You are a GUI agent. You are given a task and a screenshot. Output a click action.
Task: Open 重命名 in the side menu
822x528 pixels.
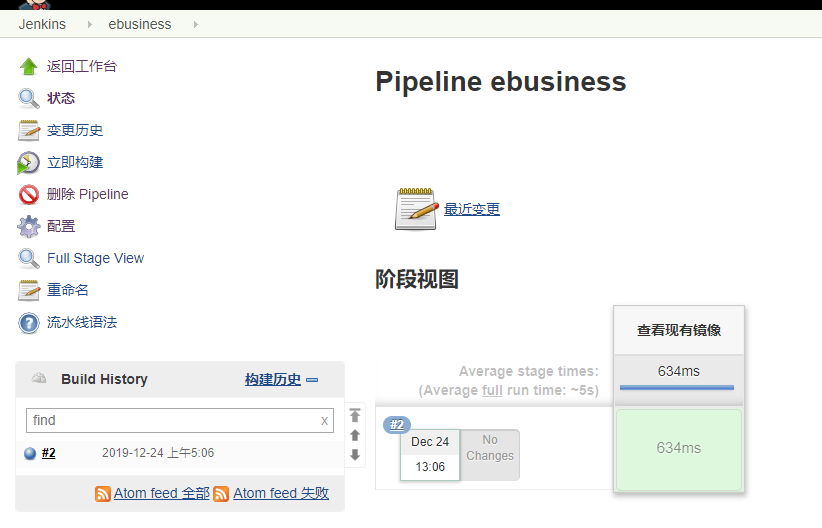tap(68, 290)
